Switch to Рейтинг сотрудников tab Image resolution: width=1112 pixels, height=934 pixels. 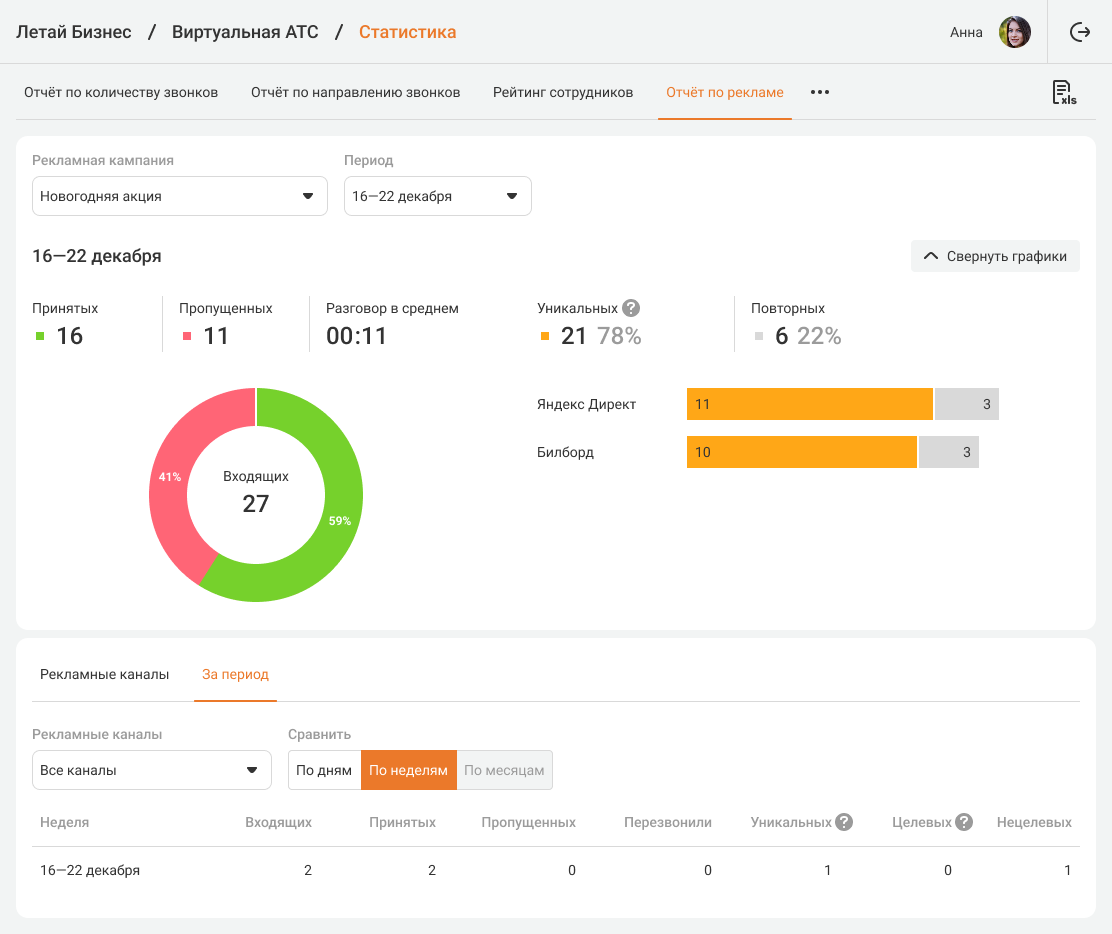coord(563,92)
